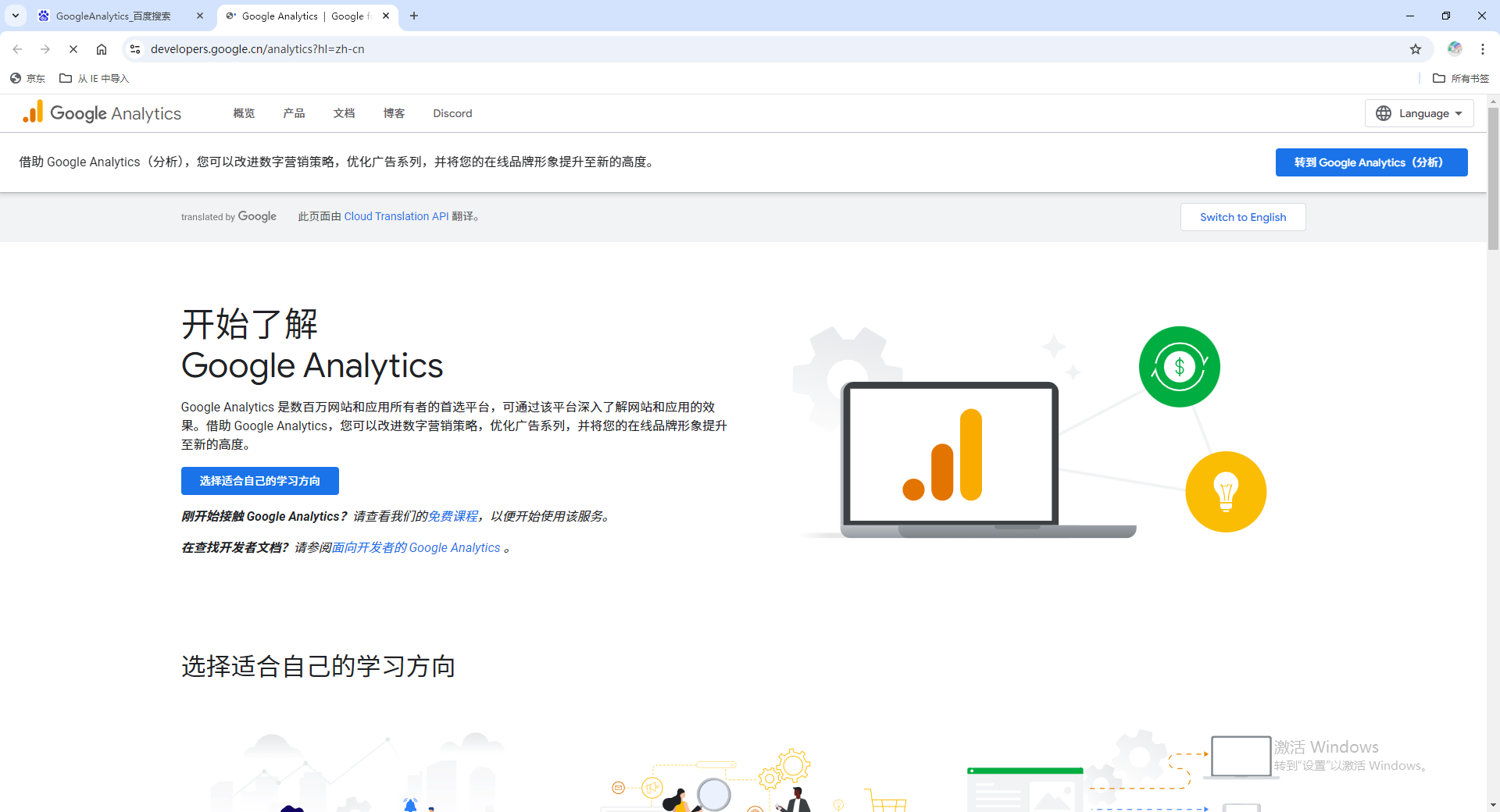Viewport: 1500px width, 812px height.
Task: Click the yellow lightbulb circle illustration
Action: 1226,492
